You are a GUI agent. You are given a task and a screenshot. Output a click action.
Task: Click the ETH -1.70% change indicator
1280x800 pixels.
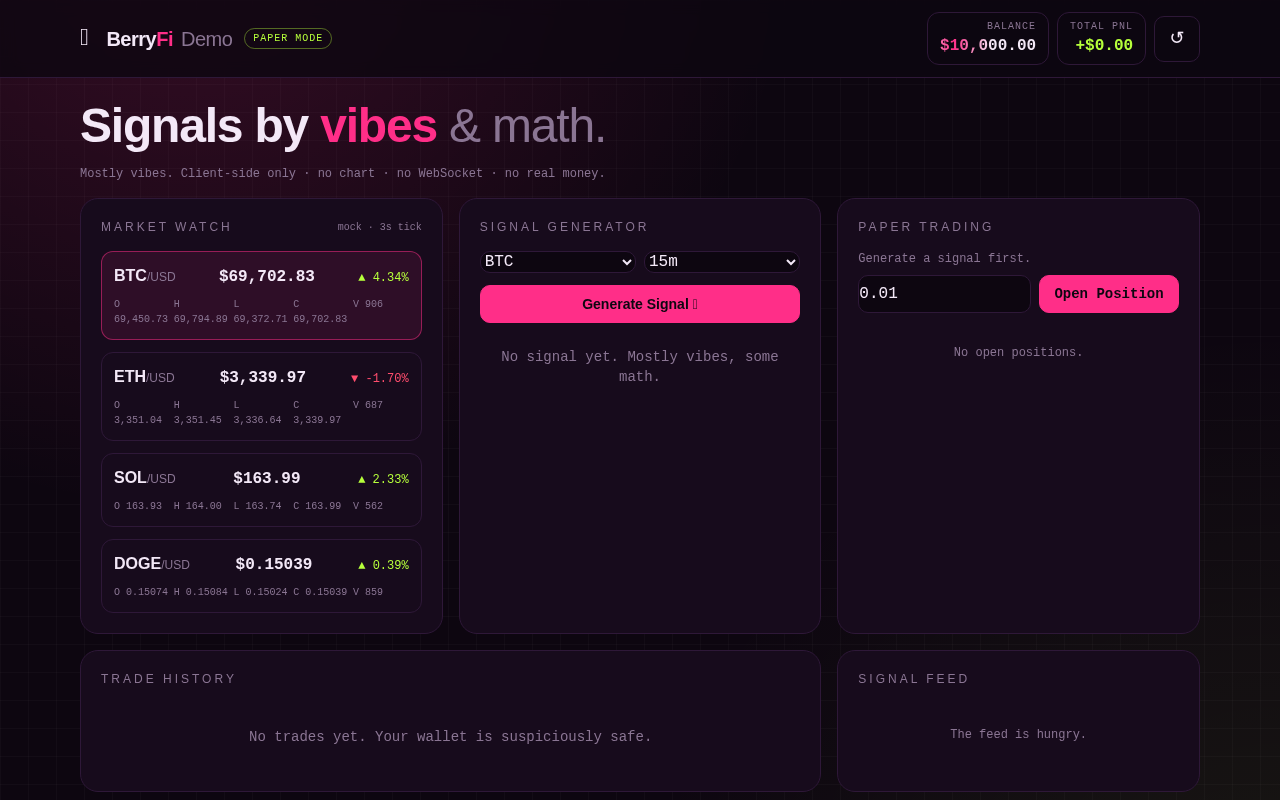click(379, 379)
